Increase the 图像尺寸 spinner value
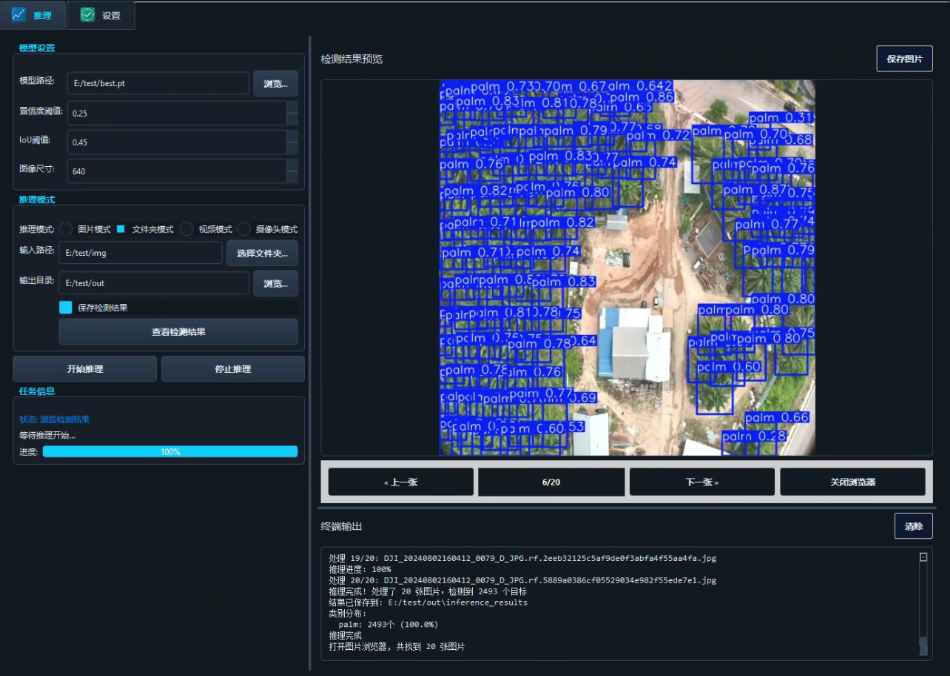Viewport: 950px width, 676px height. 292,165
